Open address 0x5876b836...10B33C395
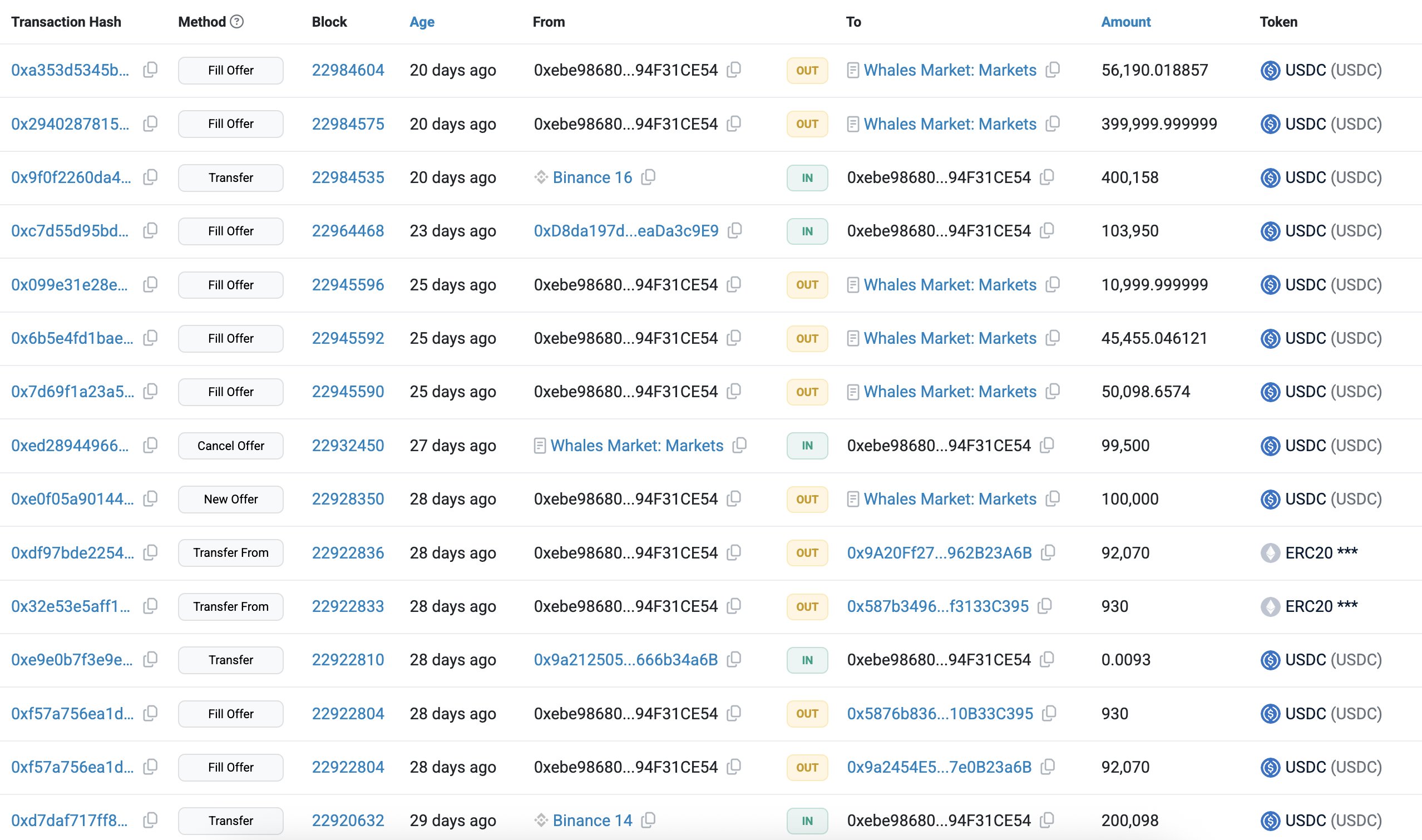The image size is (1422, 840). click(940, 714)
